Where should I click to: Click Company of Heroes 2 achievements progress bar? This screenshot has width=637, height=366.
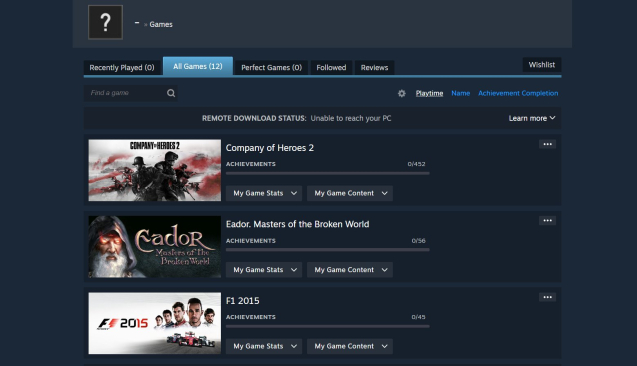pos(327,173)
